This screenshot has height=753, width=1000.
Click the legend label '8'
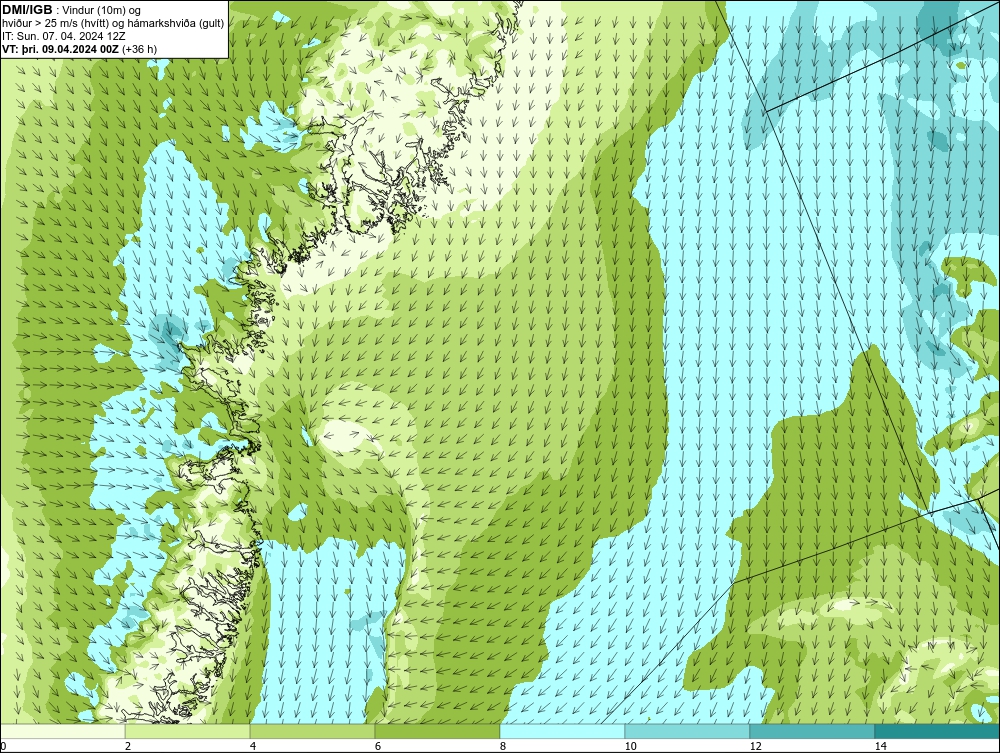pos(503,746)
